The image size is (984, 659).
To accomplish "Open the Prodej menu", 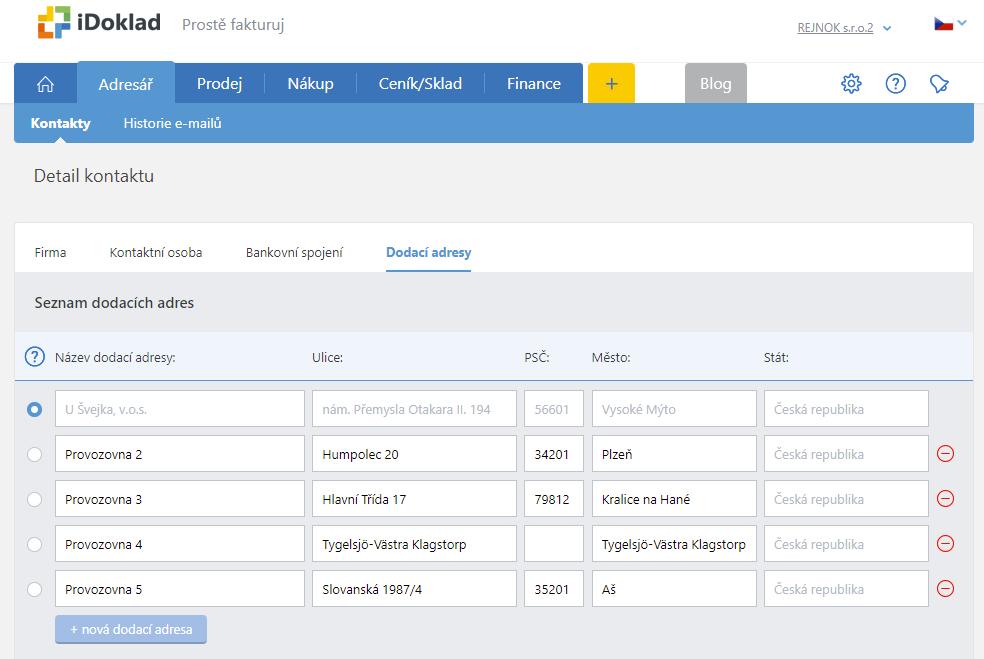I will coord(219,83).
